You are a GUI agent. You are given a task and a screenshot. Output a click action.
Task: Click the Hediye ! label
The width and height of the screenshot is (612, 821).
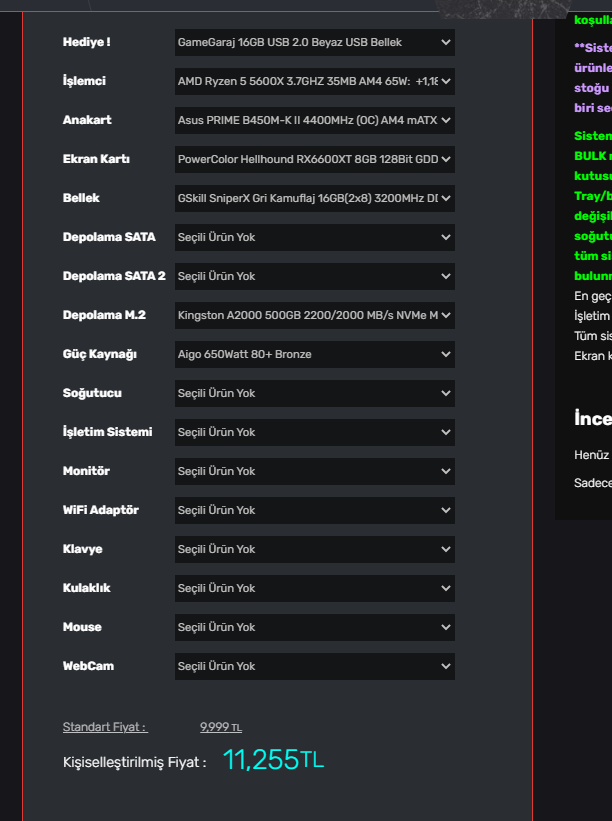click(x=86, y=42)
